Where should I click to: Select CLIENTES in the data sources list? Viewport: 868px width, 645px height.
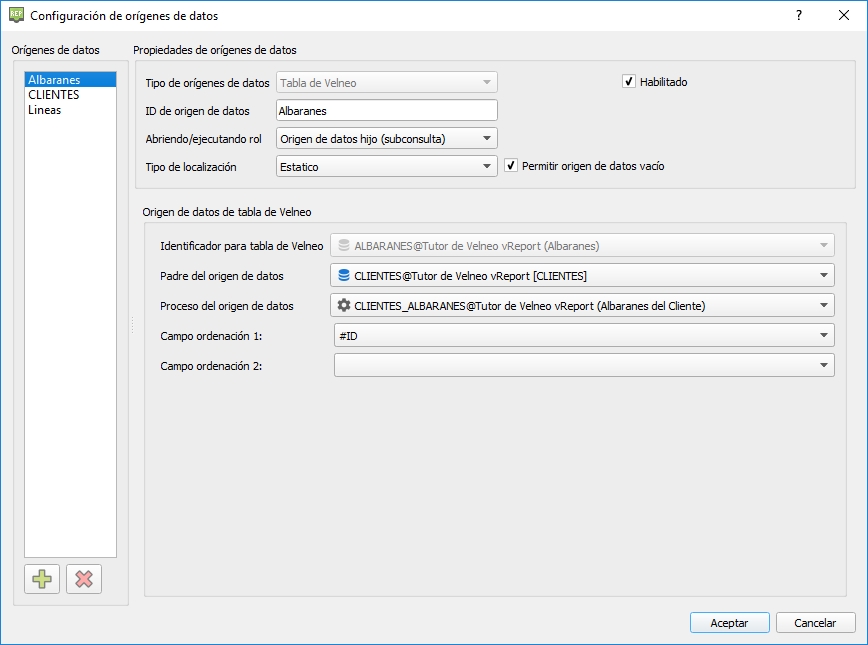coord(54,95)
